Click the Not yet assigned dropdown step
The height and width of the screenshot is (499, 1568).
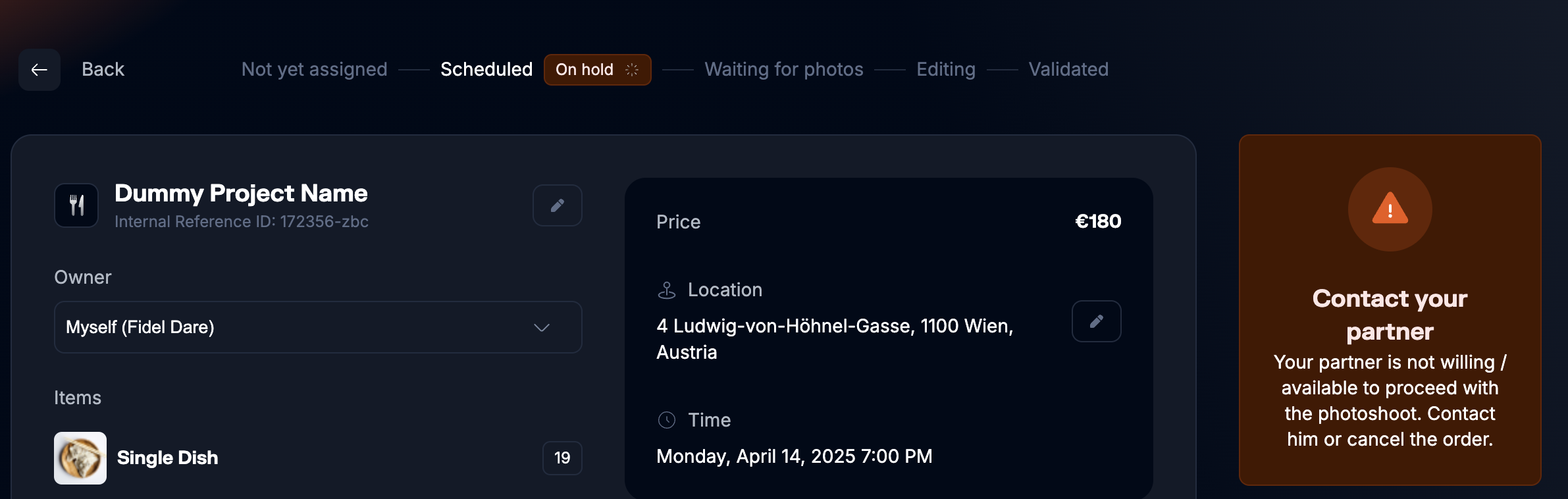coord(314,69)
